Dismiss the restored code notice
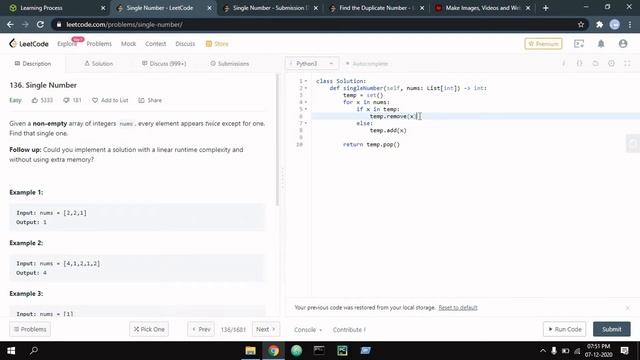Viewport: 640px width, 360px height. pyautogui.click(x=627, y=308)
